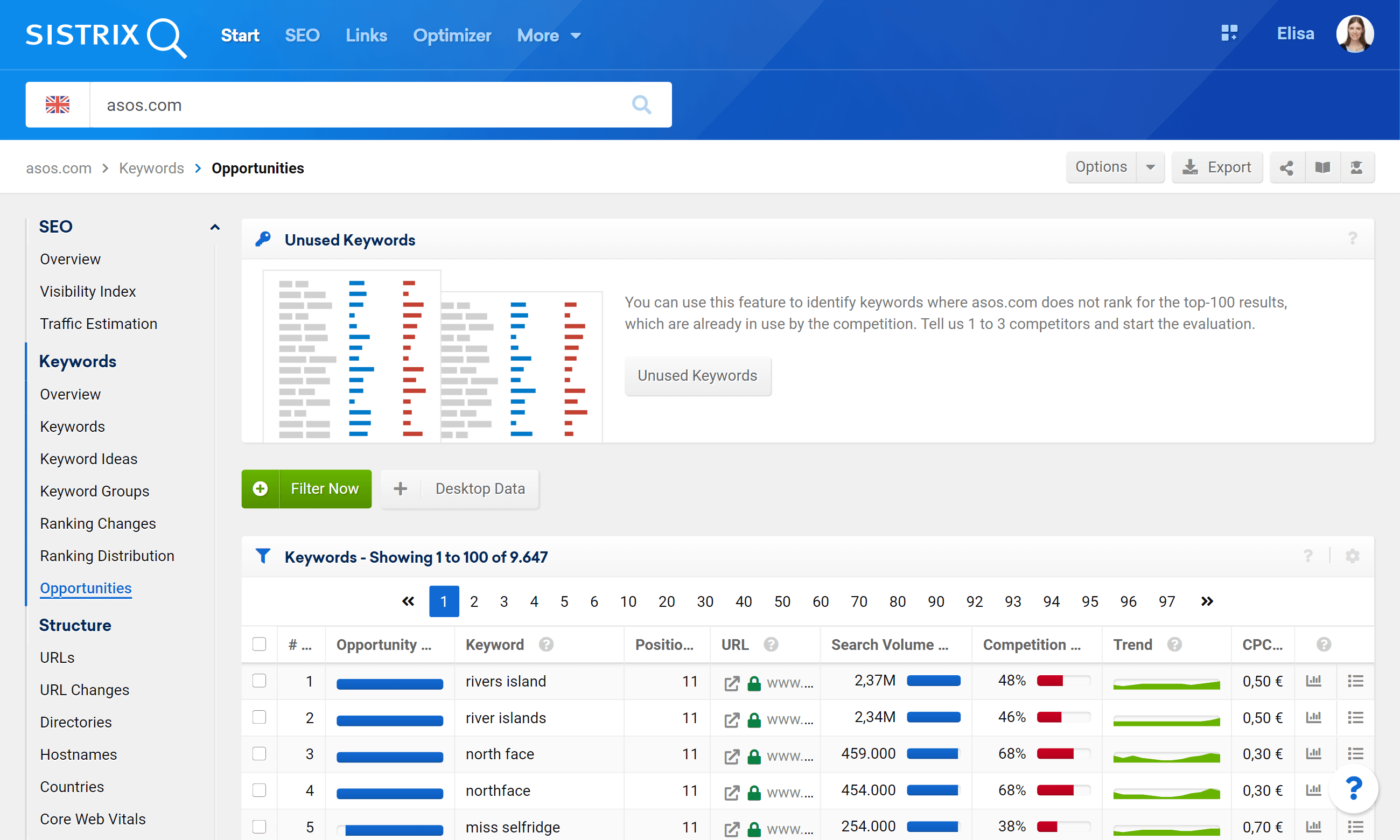The image size is (1400, 840).
Task: Check the north face row
Action: point(259,753)
